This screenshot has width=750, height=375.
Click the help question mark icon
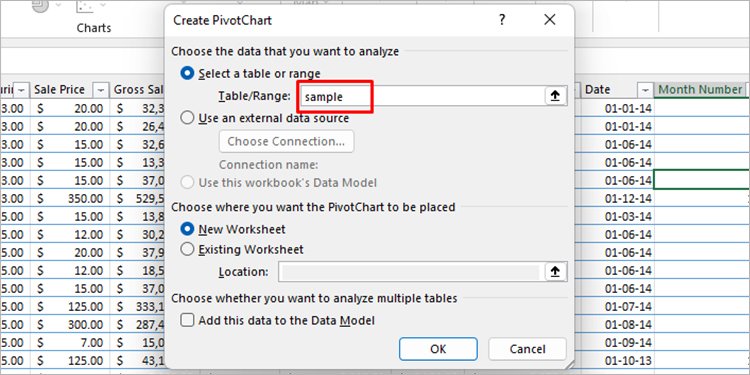(x=502, y=20)
